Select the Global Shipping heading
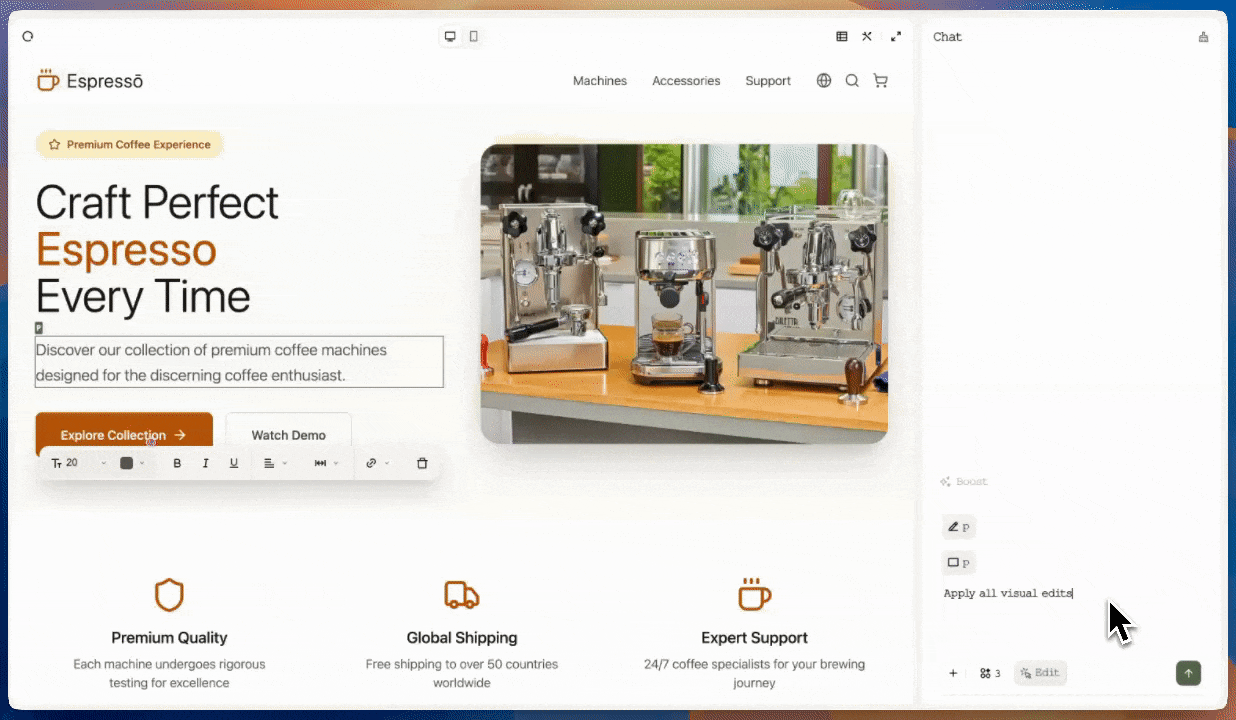Image resolution: width=1236 pixels, height=720 pixels. point(462,638)
